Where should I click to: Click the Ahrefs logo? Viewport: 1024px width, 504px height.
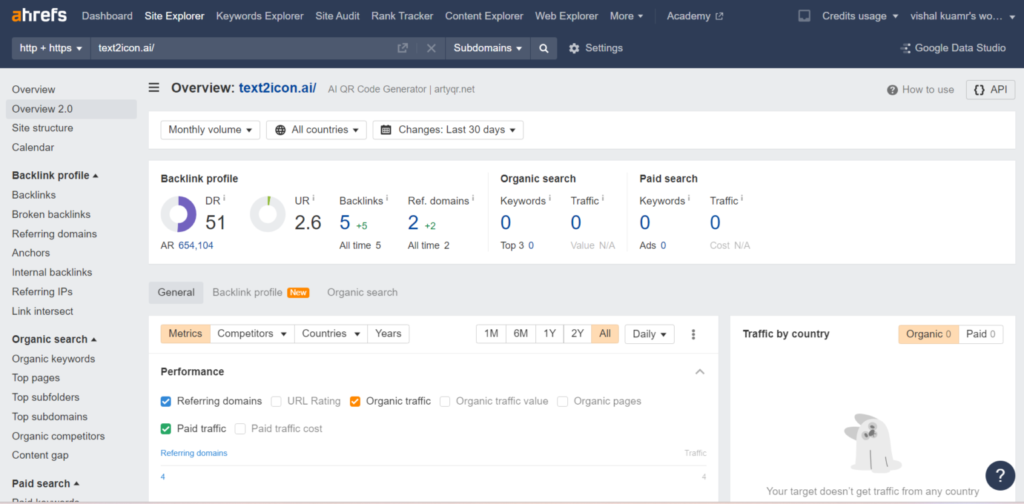point(39,15)
